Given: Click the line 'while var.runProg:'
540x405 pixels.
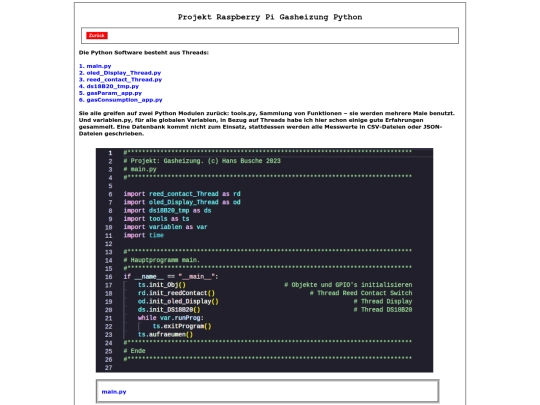Looking at the screenshot, I should click(x=171, y=318).
